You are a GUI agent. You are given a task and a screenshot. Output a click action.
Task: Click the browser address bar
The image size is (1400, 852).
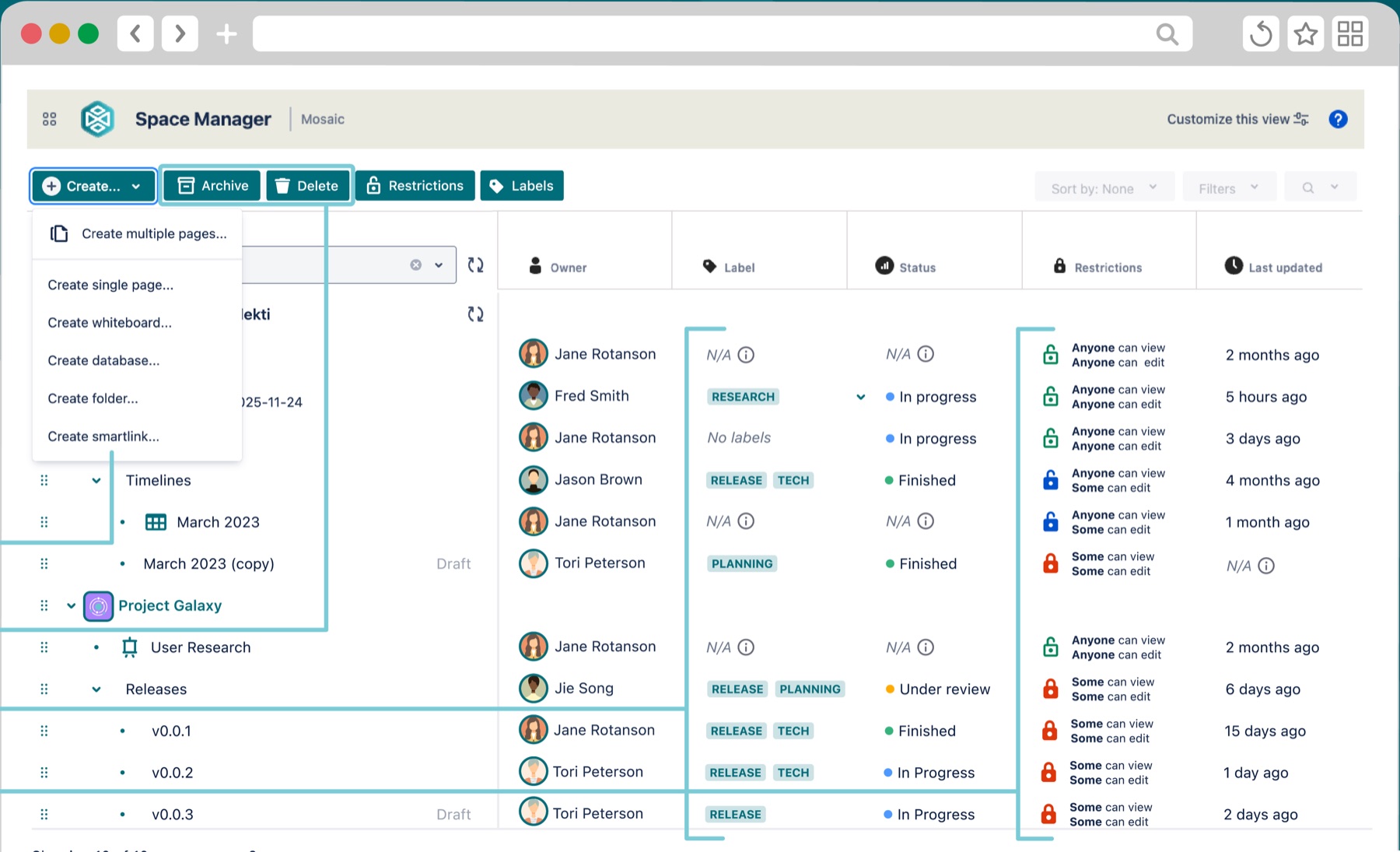pyautogui.click(x=723, y=33)
